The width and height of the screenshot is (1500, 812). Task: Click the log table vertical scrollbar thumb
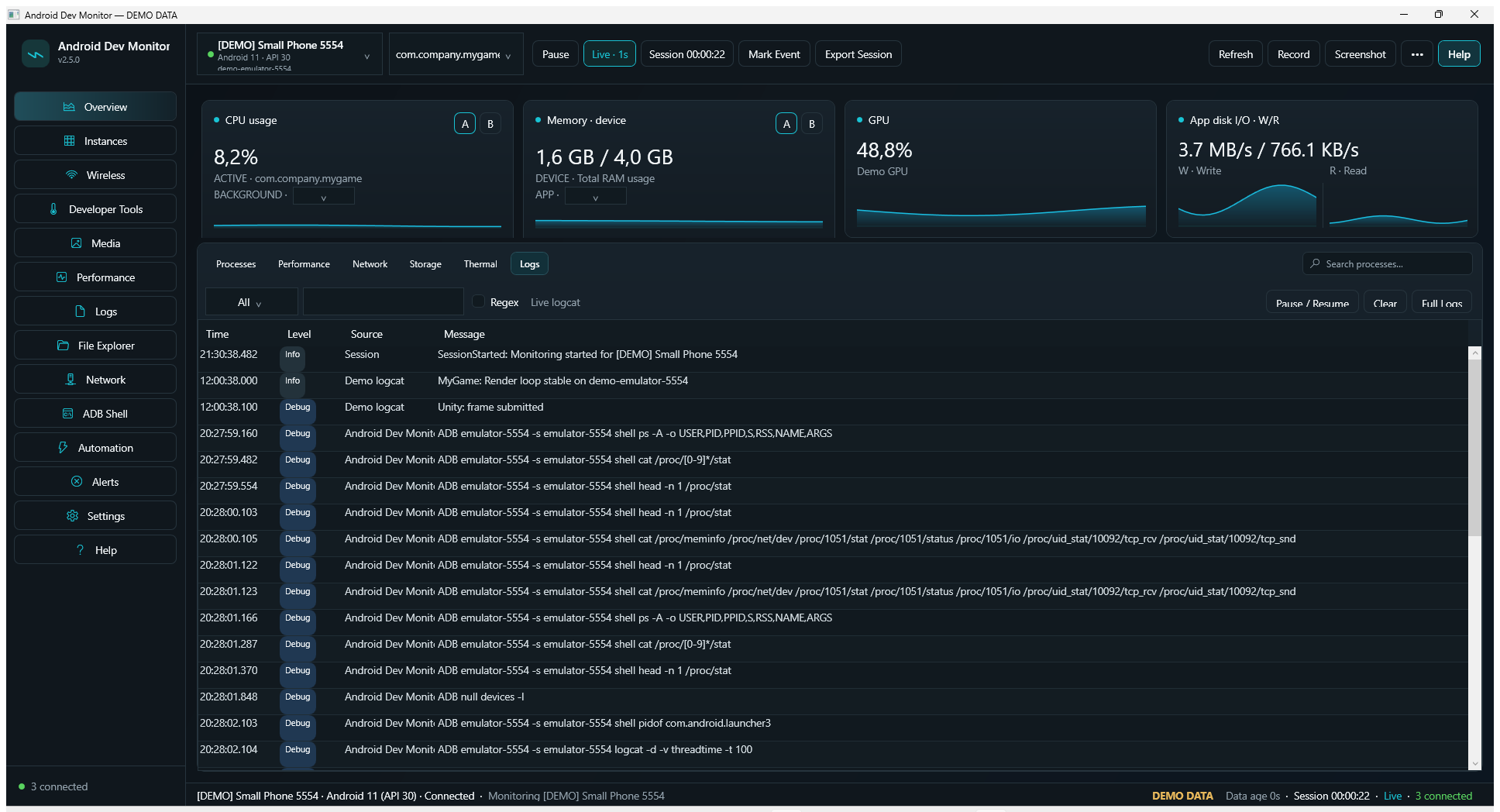tap(1475, 448)
